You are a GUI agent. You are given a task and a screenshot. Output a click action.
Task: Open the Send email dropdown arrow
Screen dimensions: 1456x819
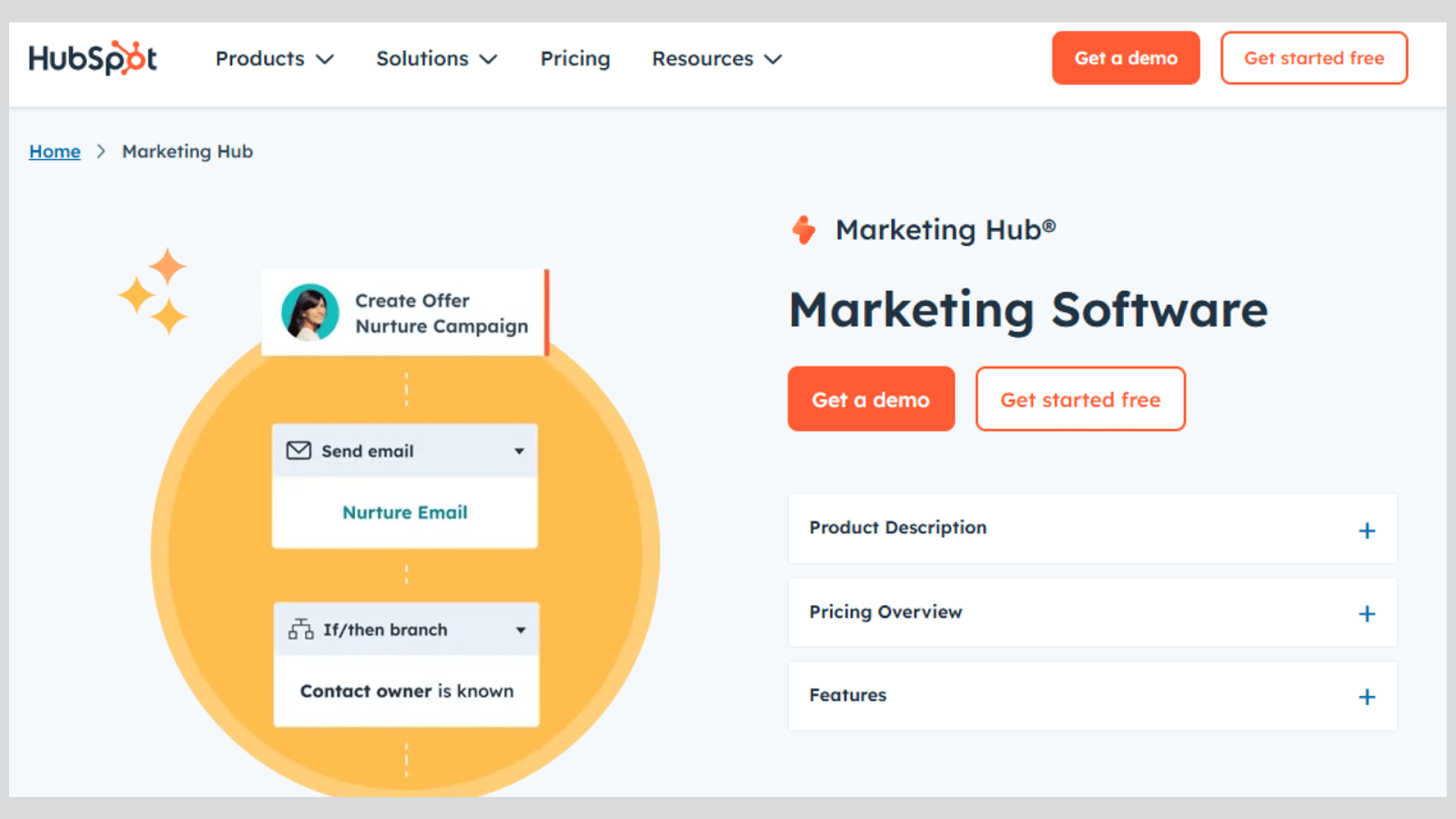point(520,450)
